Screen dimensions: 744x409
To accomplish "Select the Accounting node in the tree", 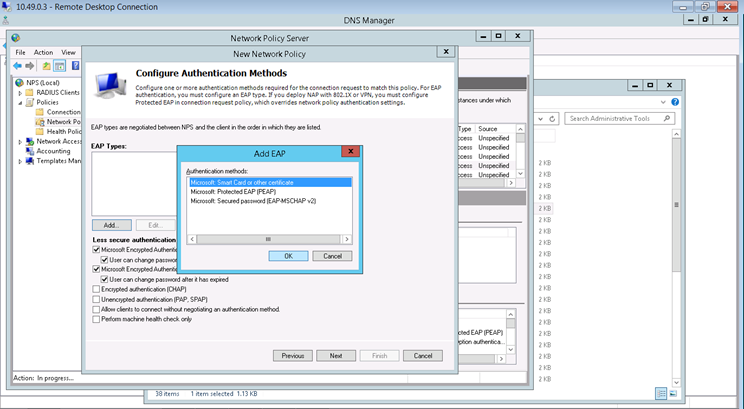I will coord(53,151).
